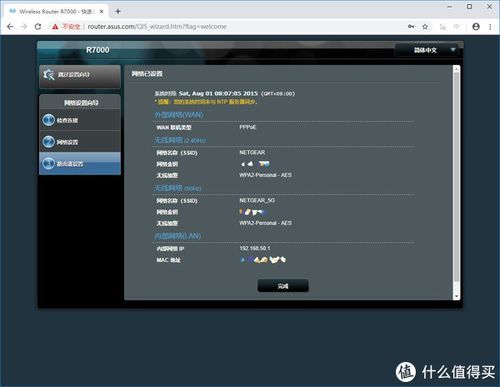The height and width of the screenshot is (387, 500).
Task: Click the finish (完成) button
Action: click(x=283, y=286)
